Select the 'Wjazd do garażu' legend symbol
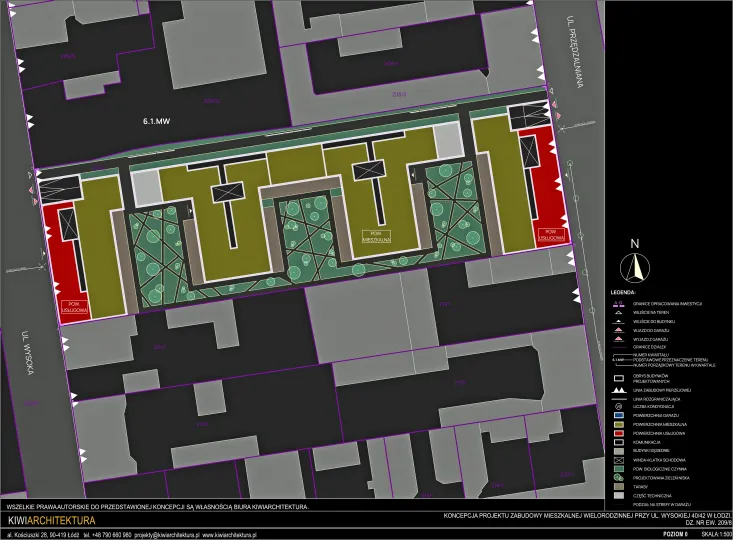This screenshot has height=540, width=733. click(x=618, y=331)
